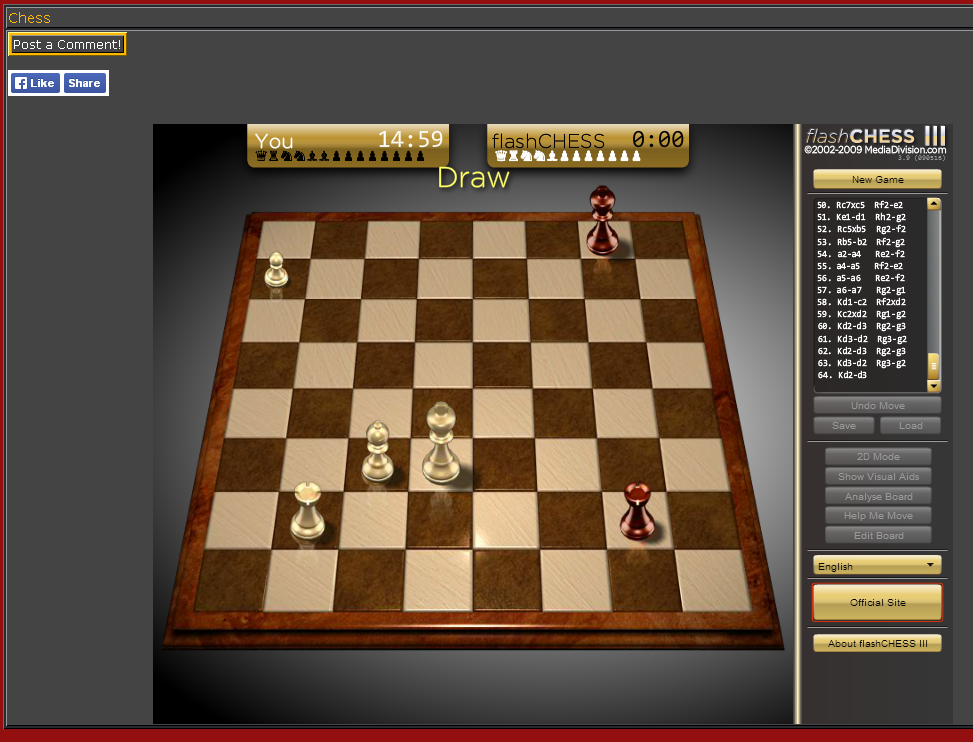Click the move list scrollbar thumb

point(934,365)
